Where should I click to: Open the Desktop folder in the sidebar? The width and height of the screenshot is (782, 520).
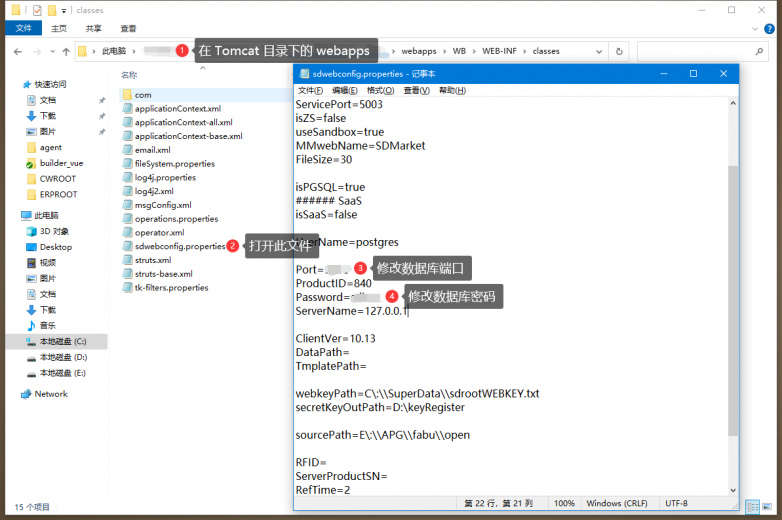tap(55, 247)
